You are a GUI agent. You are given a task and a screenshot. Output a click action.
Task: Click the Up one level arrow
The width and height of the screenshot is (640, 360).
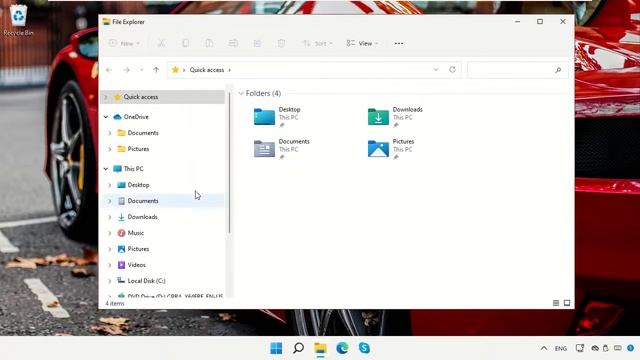tap(156, 70)
